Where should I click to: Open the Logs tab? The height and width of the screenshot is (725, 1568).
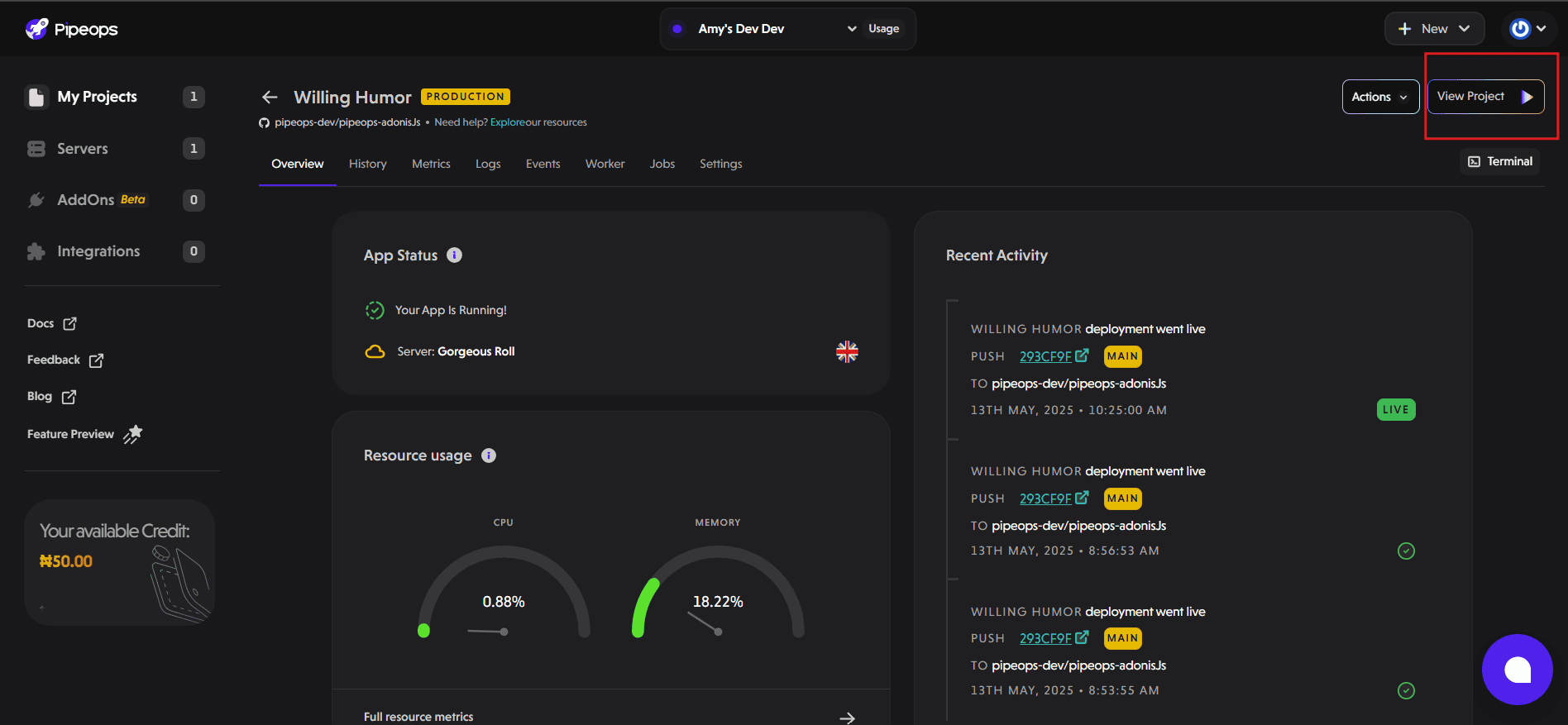point(488,164)
